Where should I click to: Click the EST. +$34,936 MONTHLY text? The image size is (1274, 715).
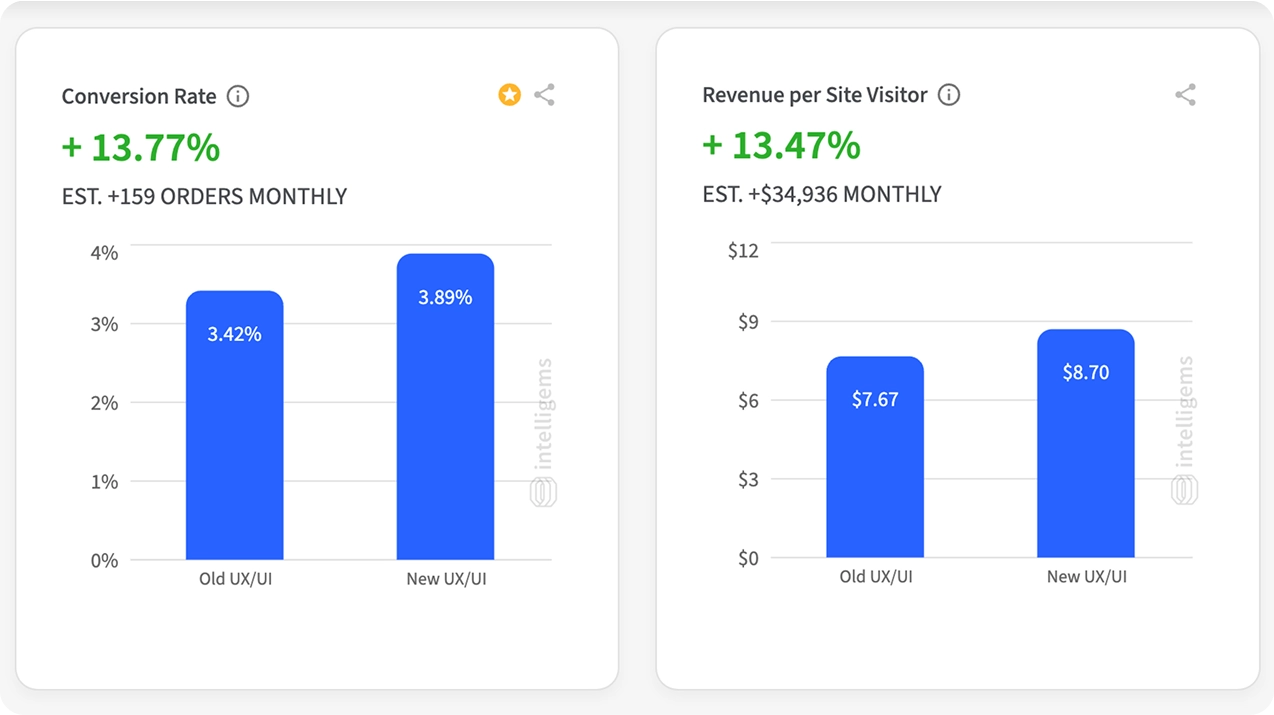click(822, 194)
